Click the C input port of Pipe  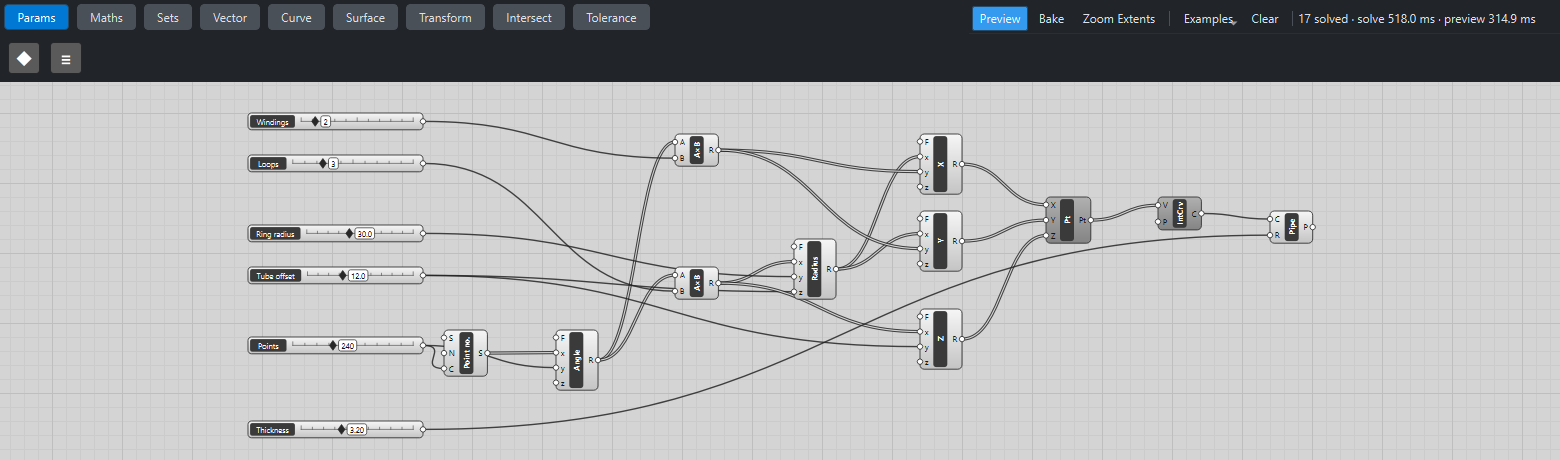[x=1270, y=219]
